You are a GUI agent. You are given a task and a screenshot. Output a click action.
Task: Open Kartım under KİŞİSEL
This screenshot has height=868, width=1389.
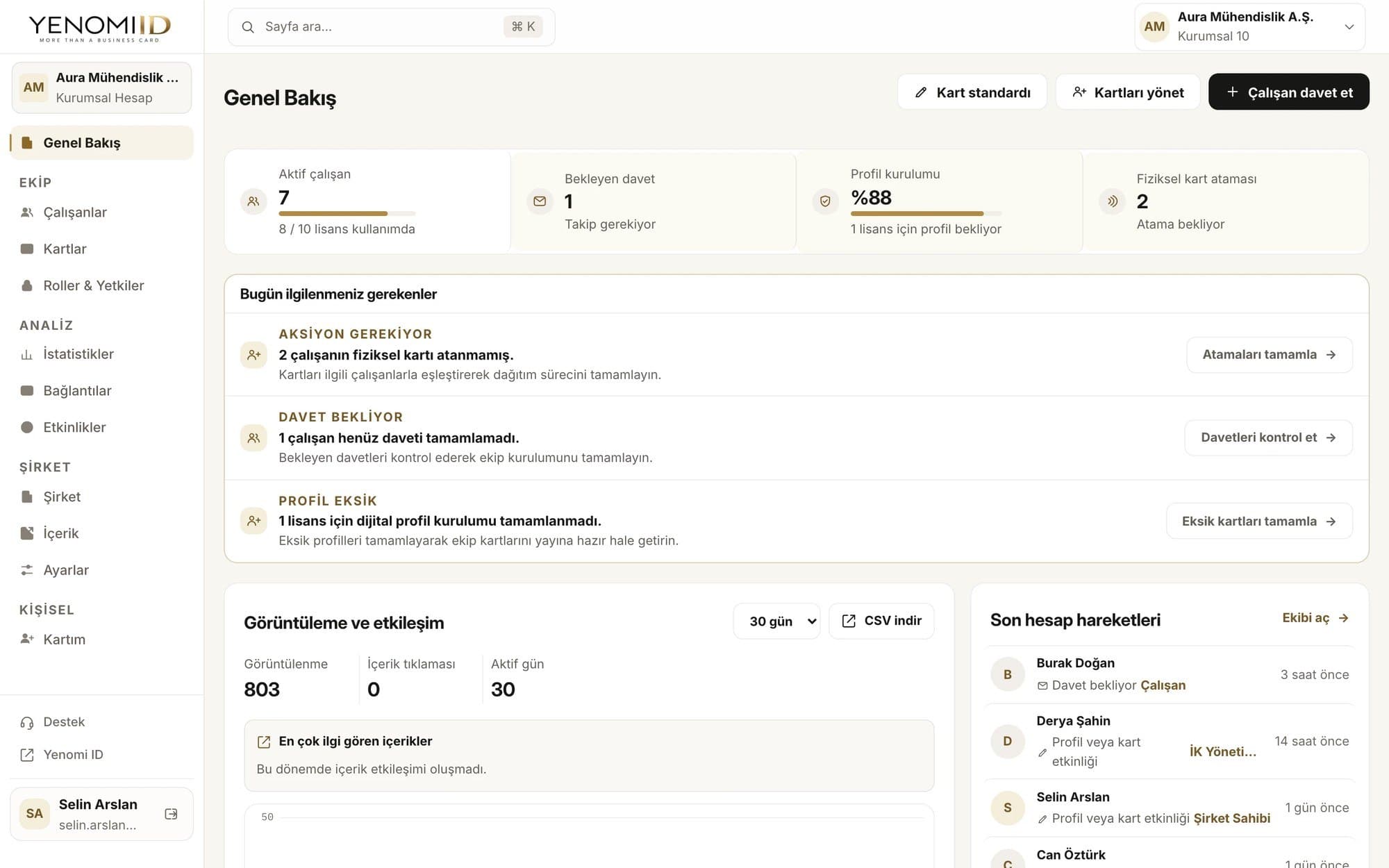(x=101, y=639)
